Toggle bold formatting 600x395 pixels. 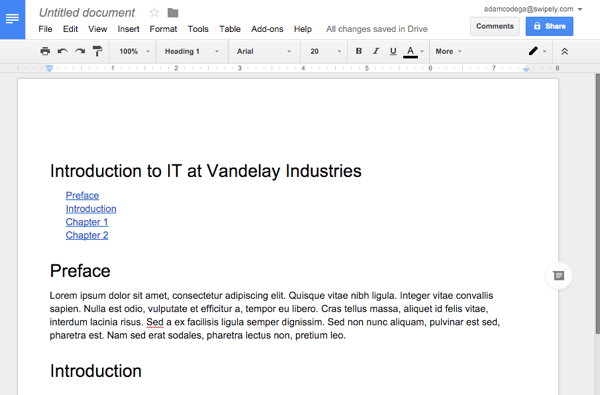tap(359, 51)
